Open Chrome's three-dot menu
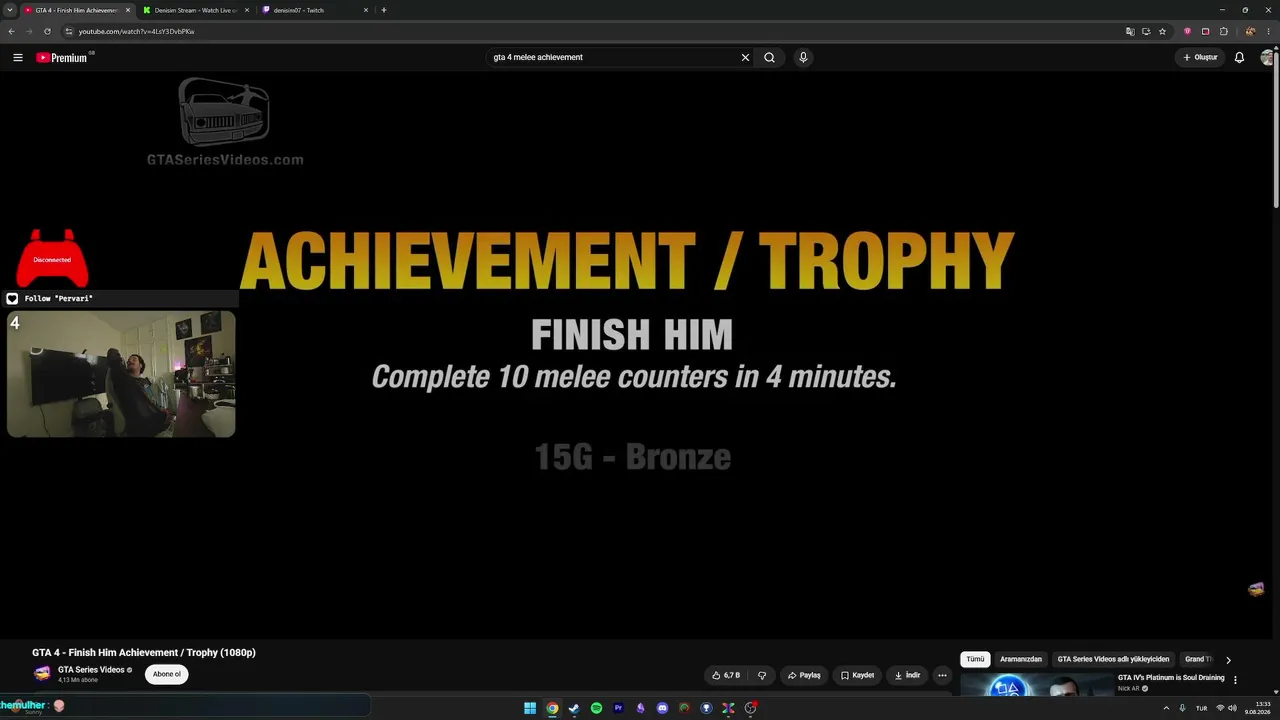 pyautogui.click(x=1269, y=31)
